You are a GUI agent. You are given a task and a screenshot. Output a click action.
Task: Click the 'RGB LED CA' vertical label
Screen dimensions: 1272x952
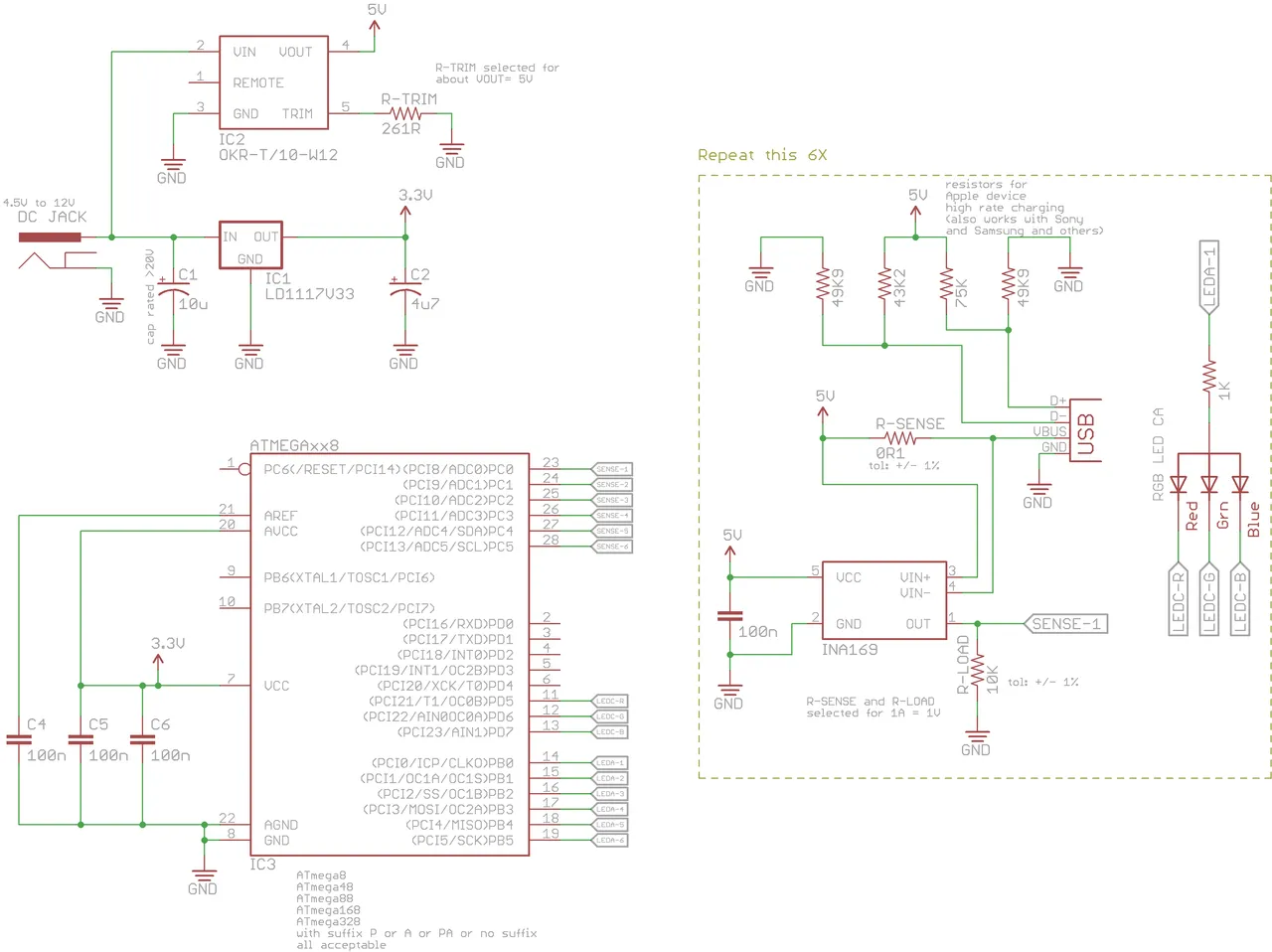click(1158, 454)
